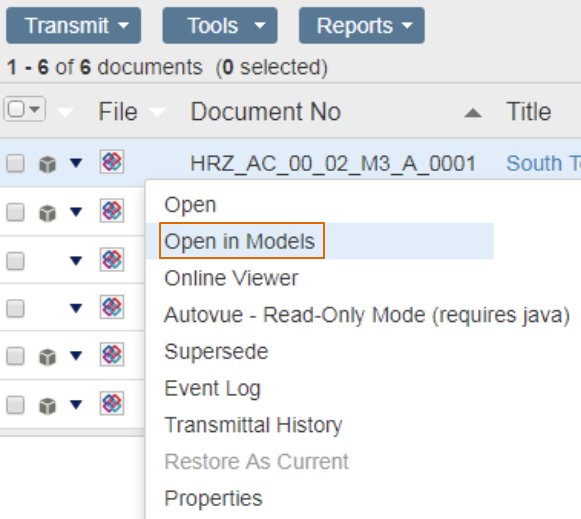Screen dimensions: 581x519
Task: Toggle the select-all checkbox in the header
Action: click(x=16, y=109)
